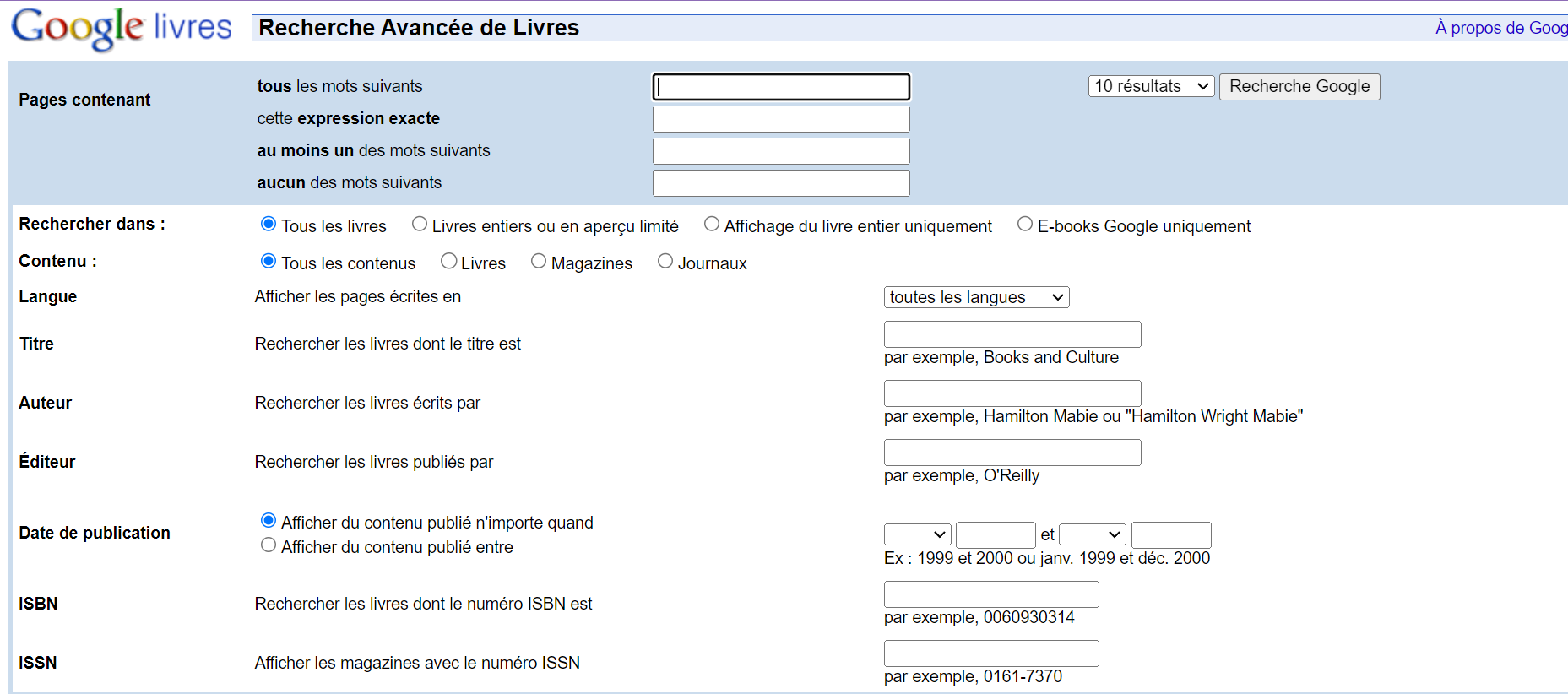Click the 'expression exacte' input field
Image resolution: width=1568 pixels, height=694 pixels.
point(781,119)
